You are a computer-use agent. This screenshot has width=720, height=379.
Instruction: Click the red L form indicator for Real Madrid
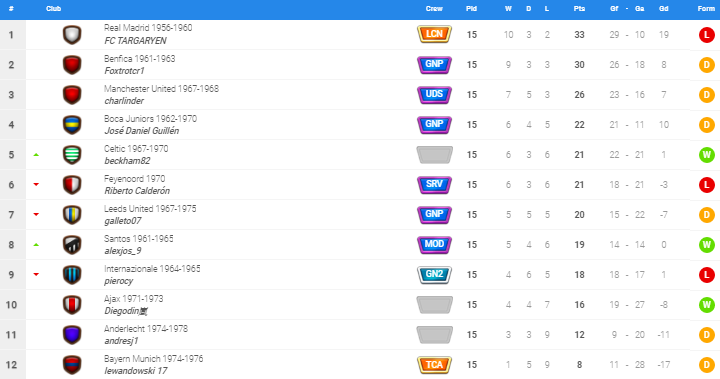pyautogui.click(x=707, y=35)
